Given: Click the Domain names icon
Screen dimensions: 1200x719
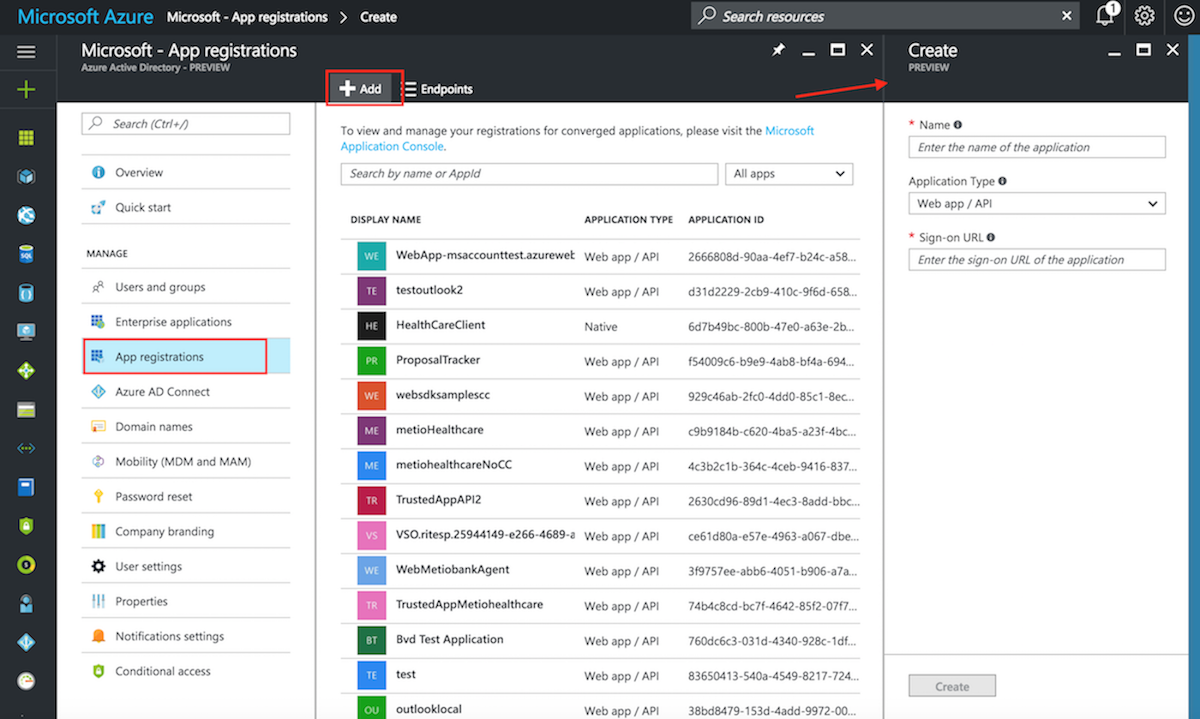Looking at the screenshot, I should click(x=98, y=426).
